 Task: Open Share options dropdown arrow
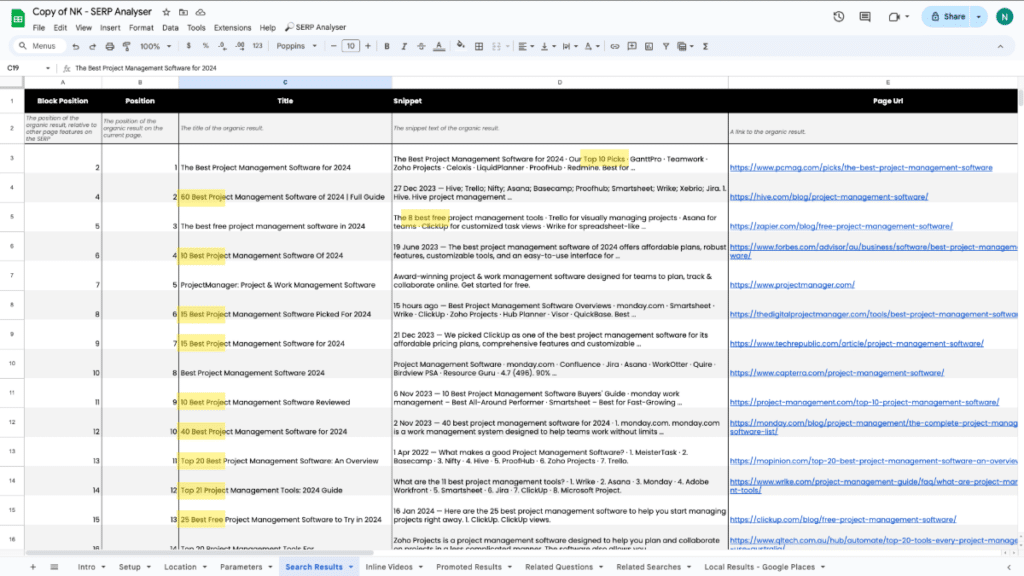pyautogui.click(x=979, y=17)
